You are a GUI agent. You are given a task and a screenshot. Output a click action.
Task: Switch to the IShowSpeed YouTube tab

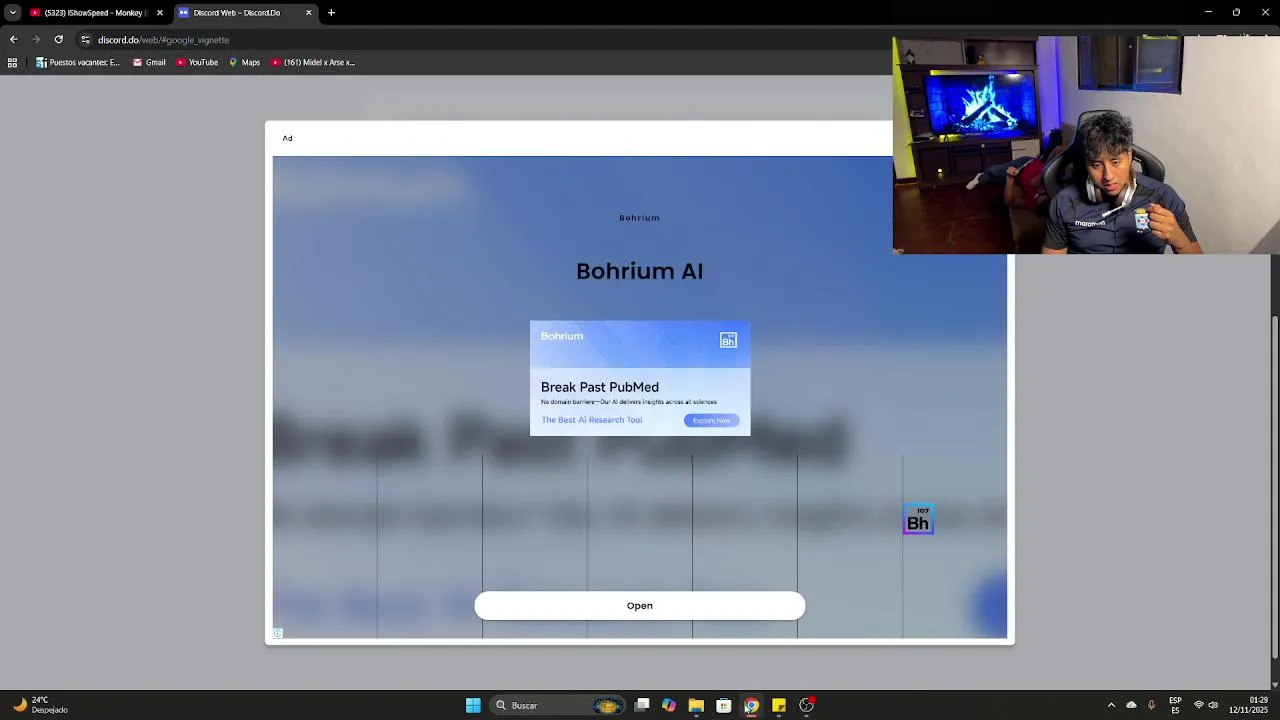pyautogui.click(x=95, y=13)
